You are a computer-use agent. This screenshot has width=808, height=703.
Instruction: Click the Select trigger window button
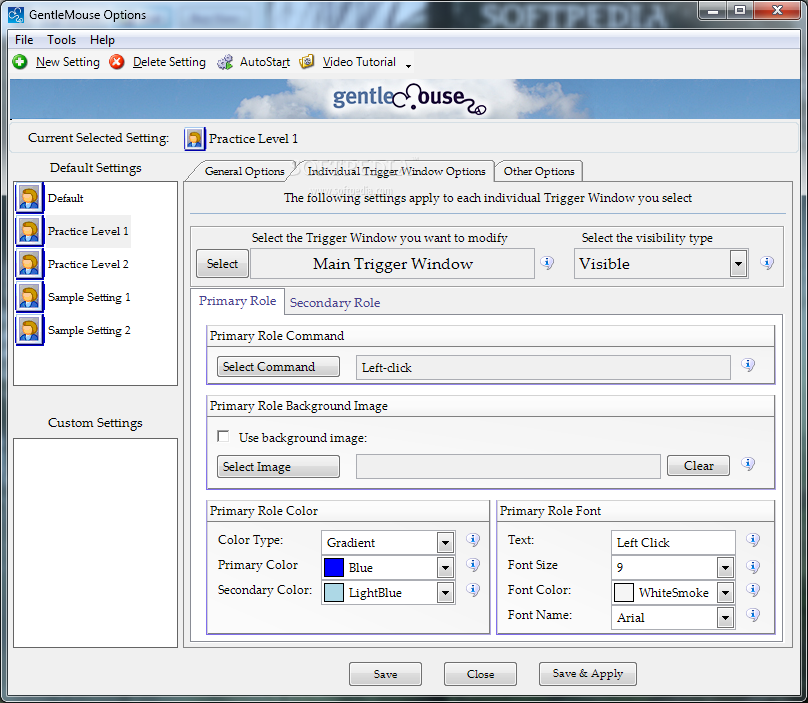tap(223, 264)
